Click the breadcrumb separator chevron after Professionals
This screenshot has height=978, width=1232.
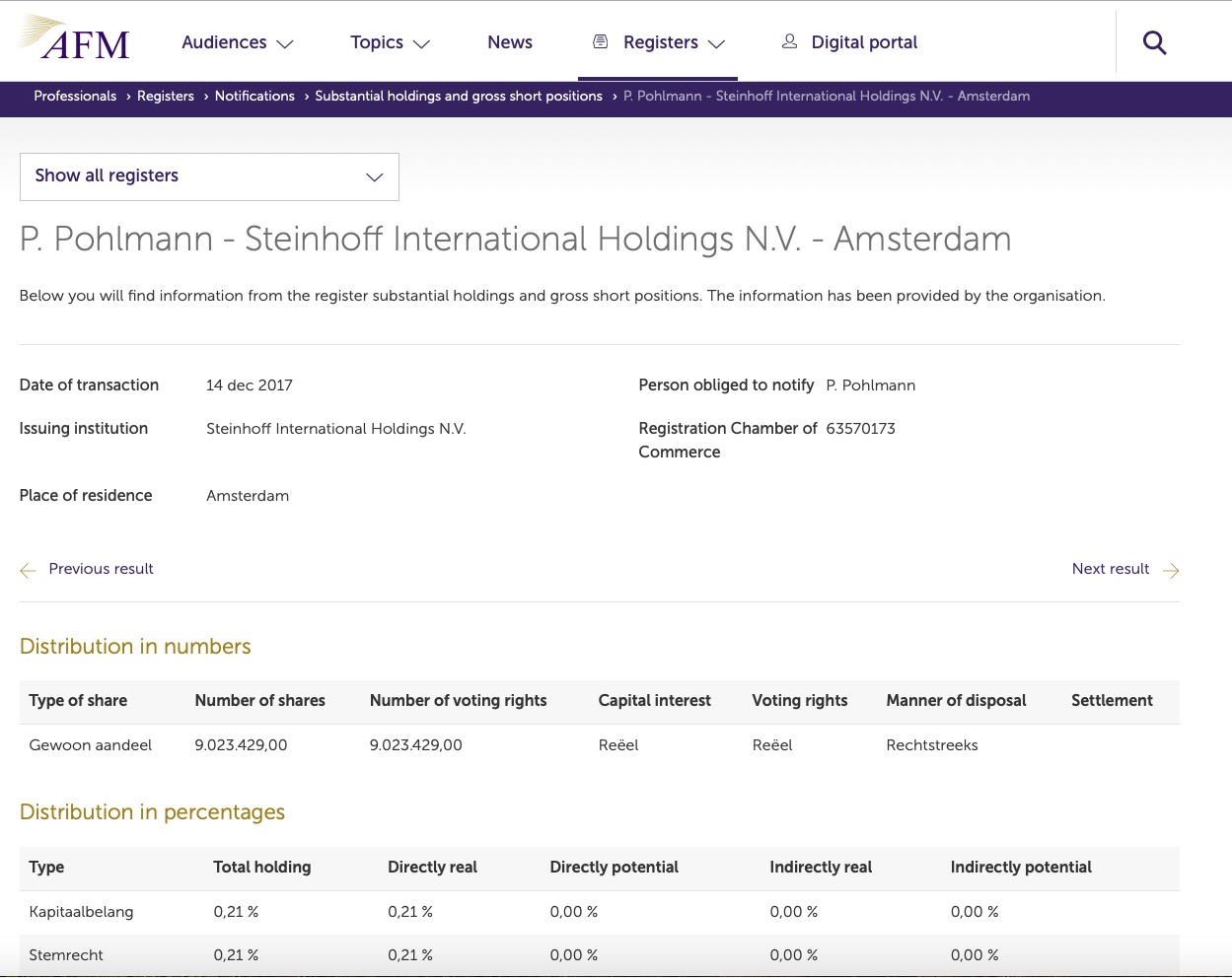click(x=127, y=97)
